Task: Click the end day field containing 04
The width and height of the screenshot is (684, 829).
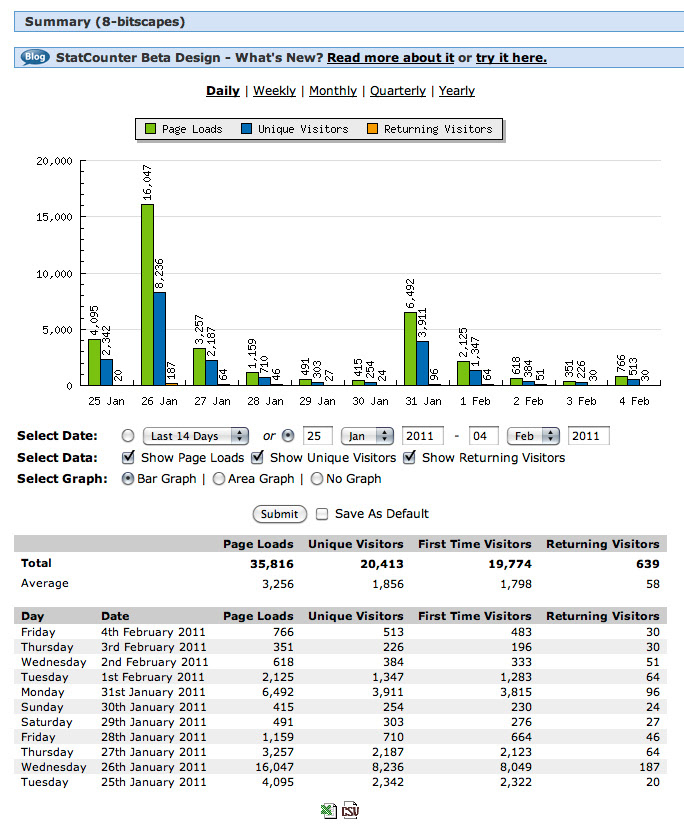Action: [483, 436]
